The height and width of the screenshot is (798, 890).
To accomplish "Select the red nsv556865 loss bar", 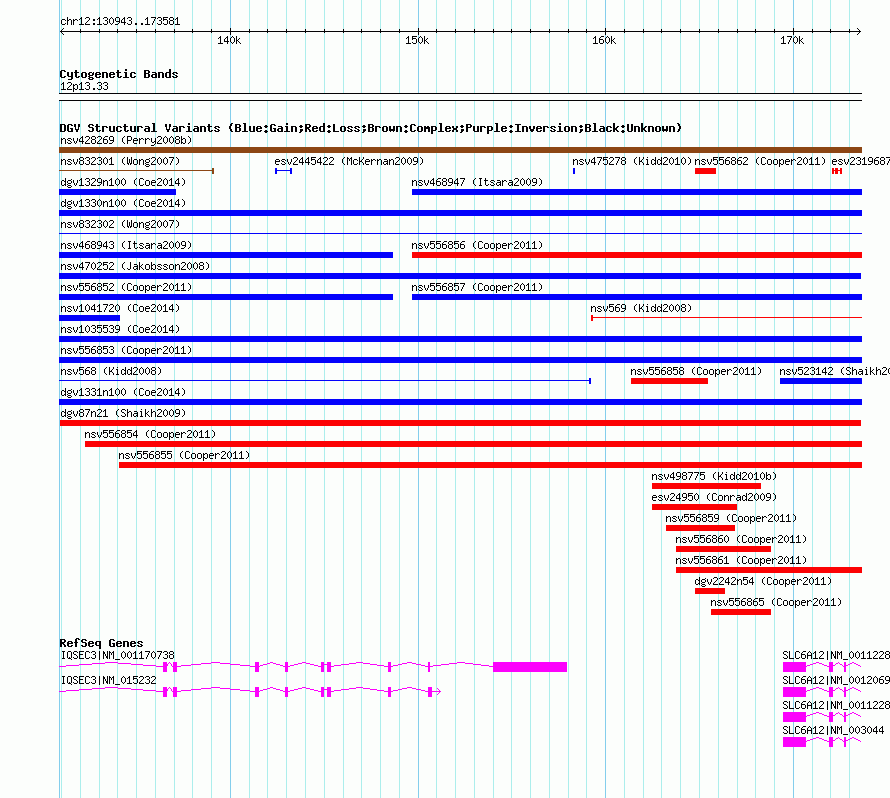I will pyautogui.click(x=741, y=612).
